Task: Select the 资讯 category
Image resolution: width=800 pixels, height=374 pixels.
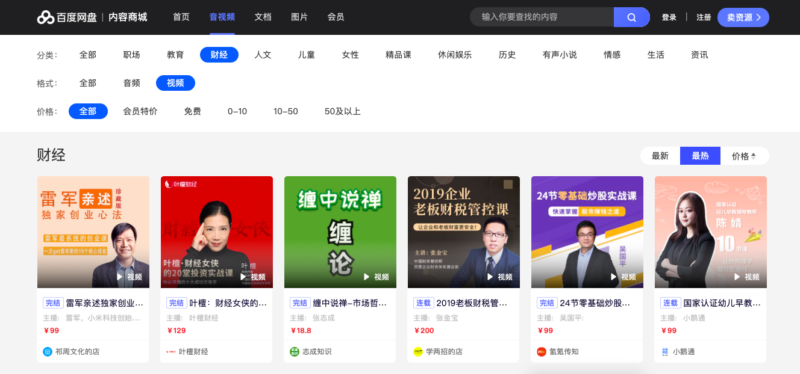Action: pyautogui.click(x=699, y=55)
